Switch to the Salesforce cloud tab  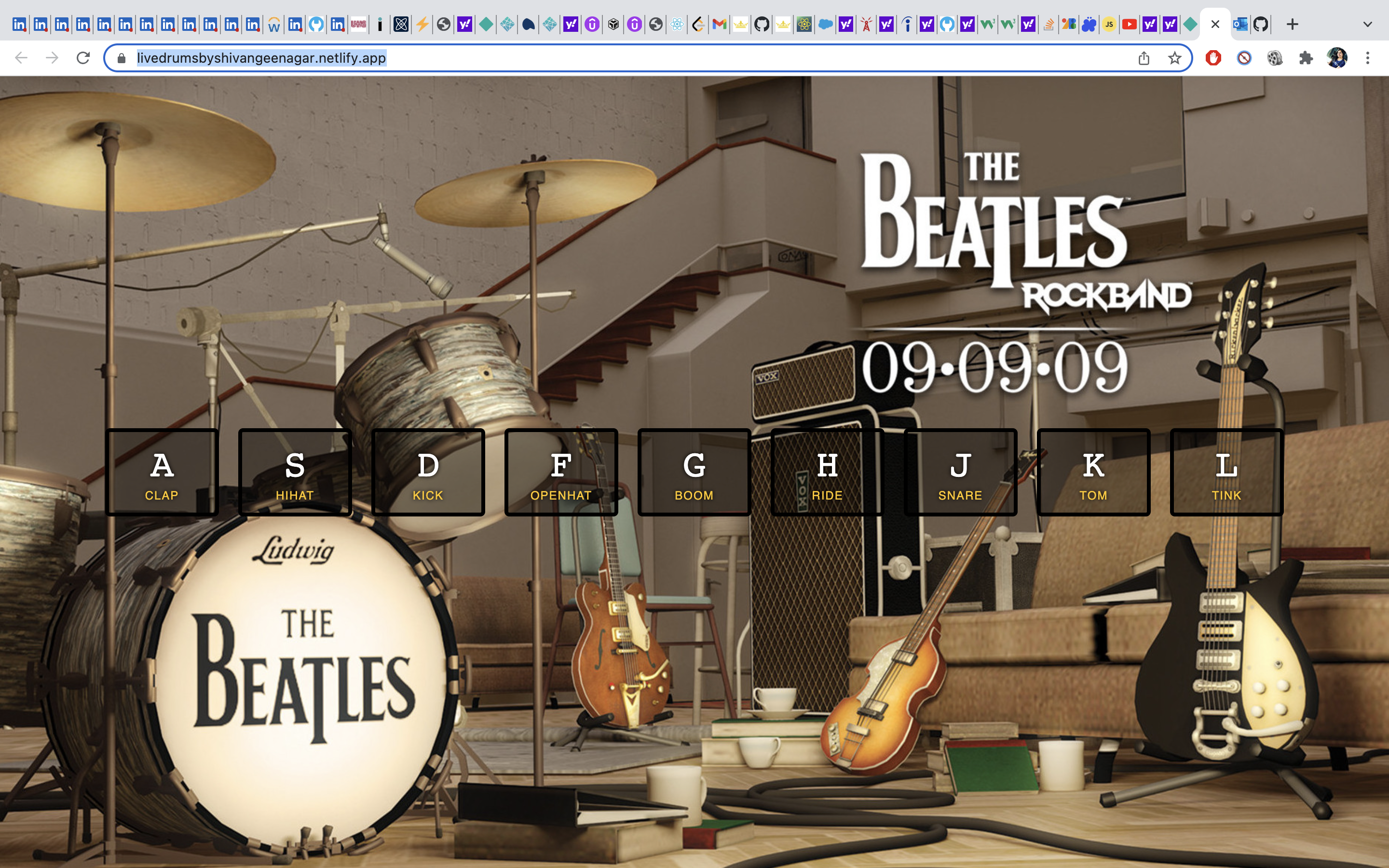click(825, 24)
